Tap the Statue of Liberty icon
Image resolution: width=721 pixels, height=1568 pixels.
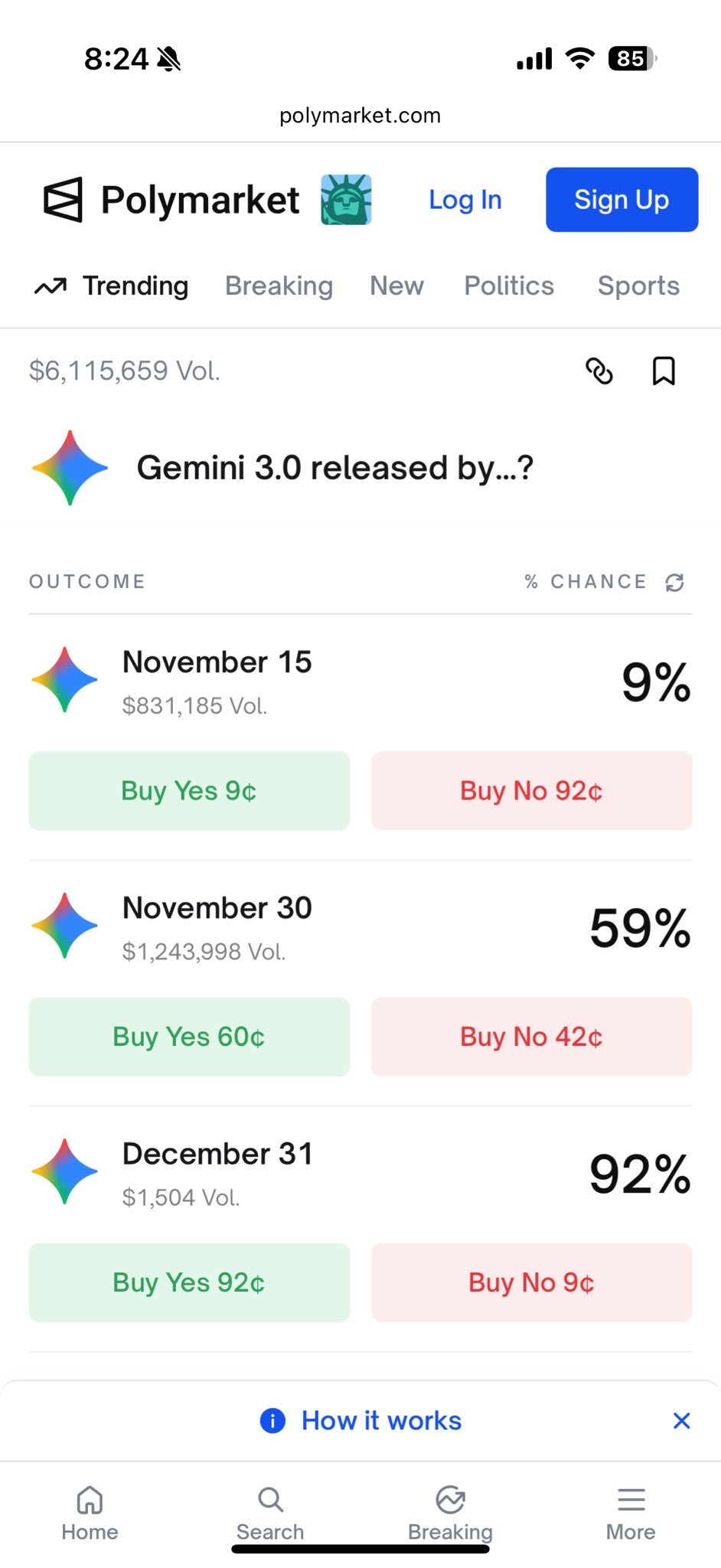(x=346, y=200)
